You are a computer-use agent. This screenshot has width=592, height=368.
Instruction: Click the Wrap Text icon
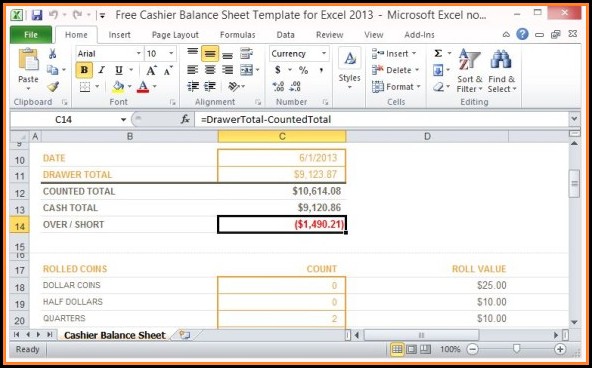click(246, 54)
